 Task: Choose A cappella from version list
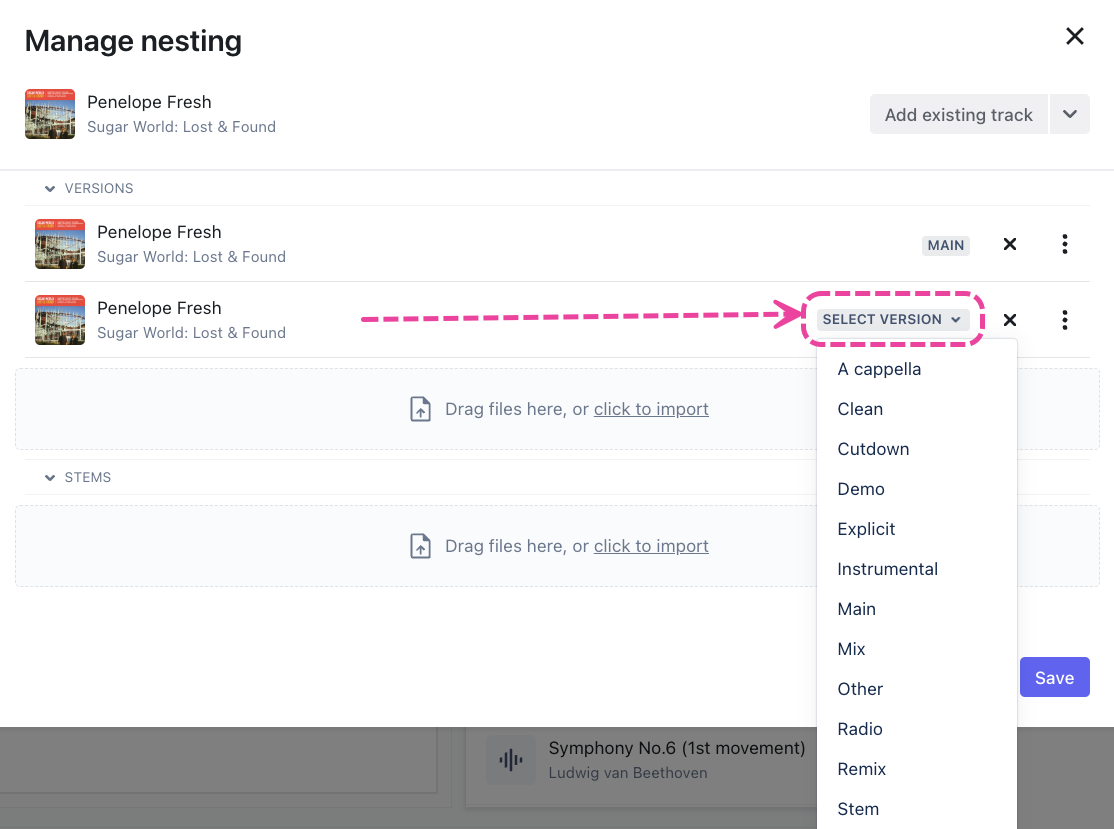(x=879, y=369)
